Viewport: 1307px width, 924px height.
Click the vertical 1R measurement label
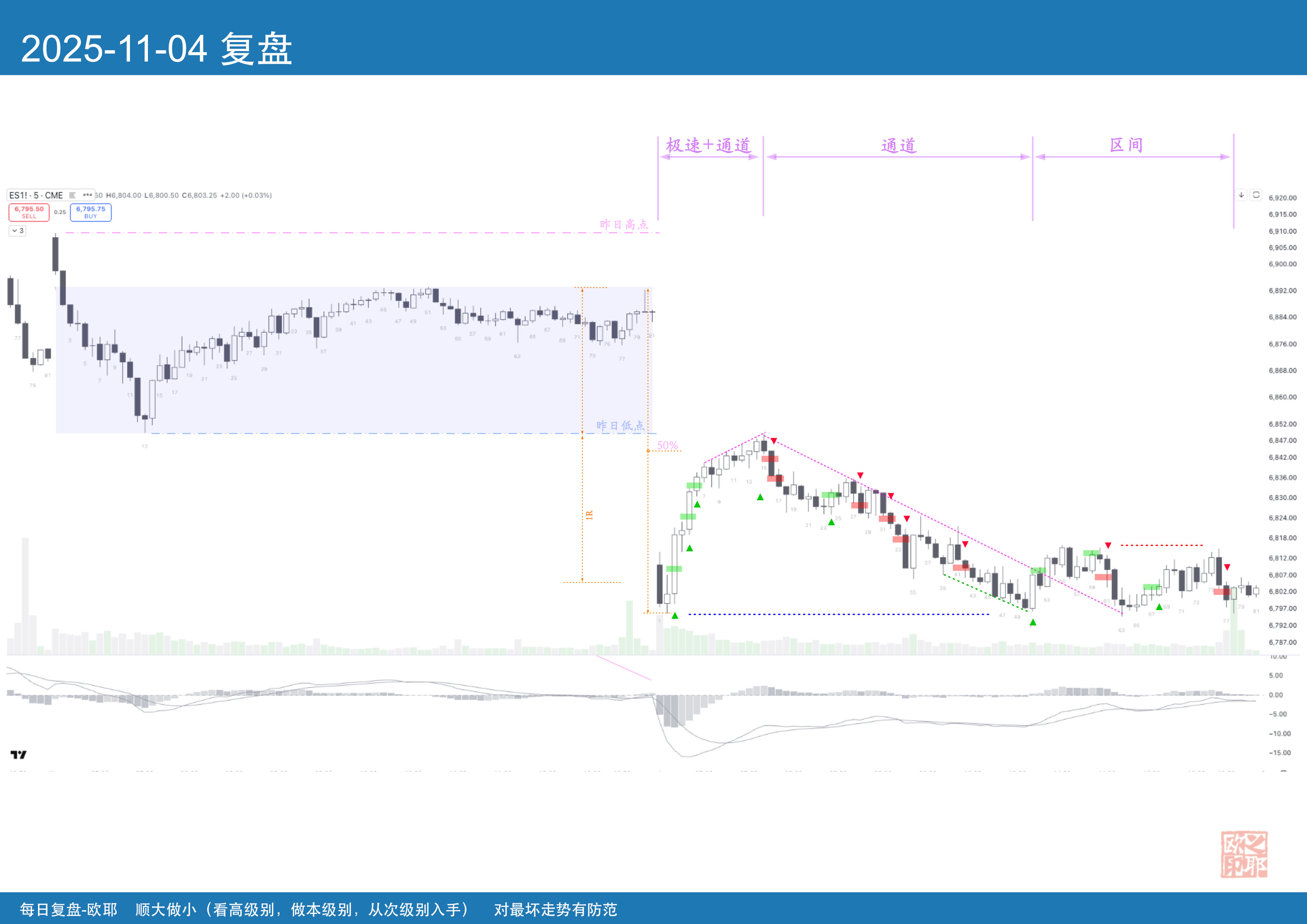tap(589, 515)
